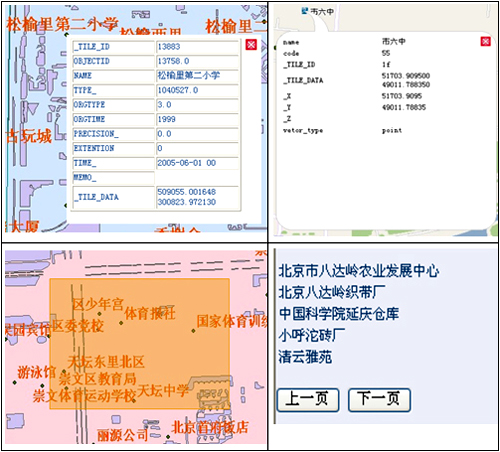The image size is (500, 452).
Task: Click the 上一页 previous page button
Action: coord(308,400)
